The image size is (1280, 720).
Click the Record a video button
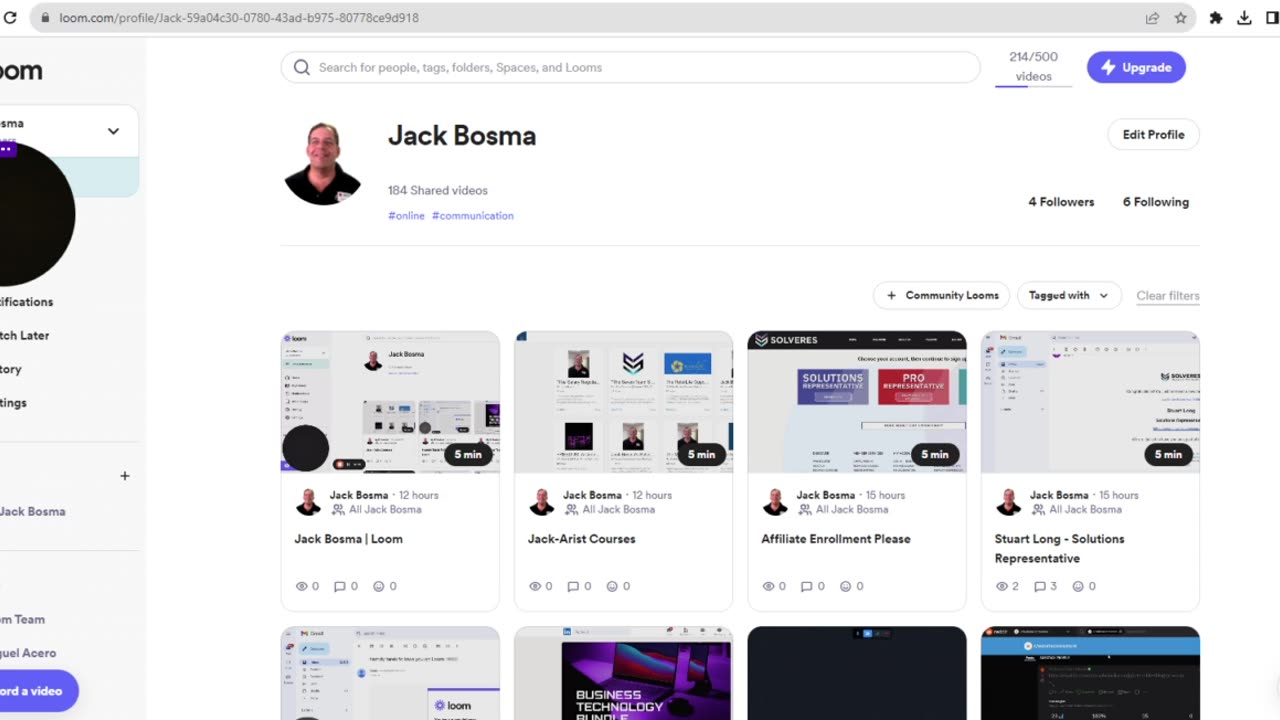[38, 691]
